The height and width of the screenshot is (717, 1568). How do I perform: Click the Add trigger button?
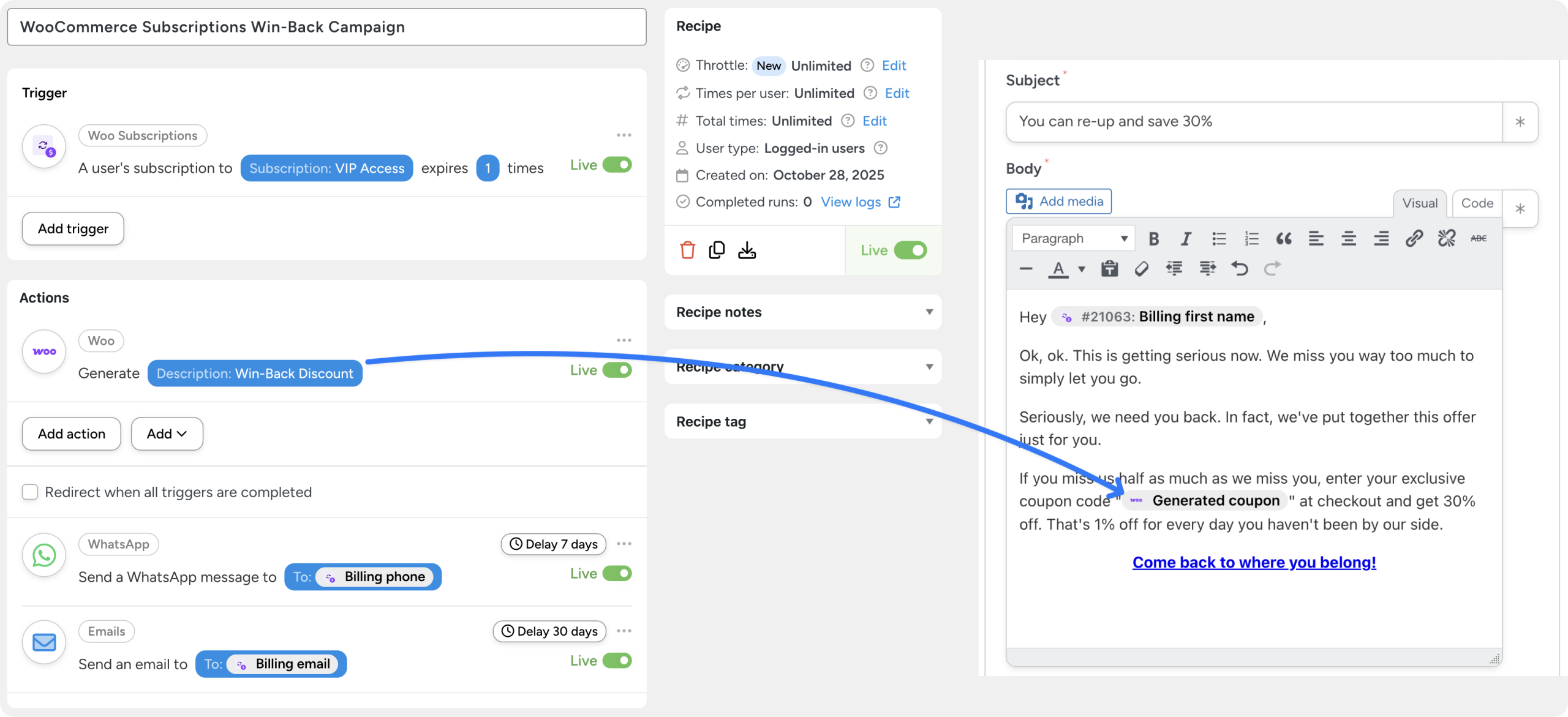pos(73,229)
